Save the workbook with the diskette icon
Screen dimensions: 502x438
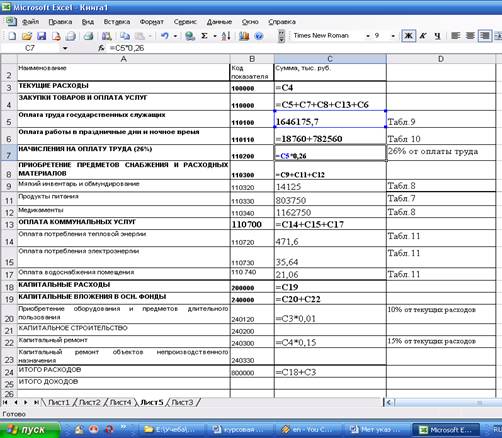click(41, 36)
